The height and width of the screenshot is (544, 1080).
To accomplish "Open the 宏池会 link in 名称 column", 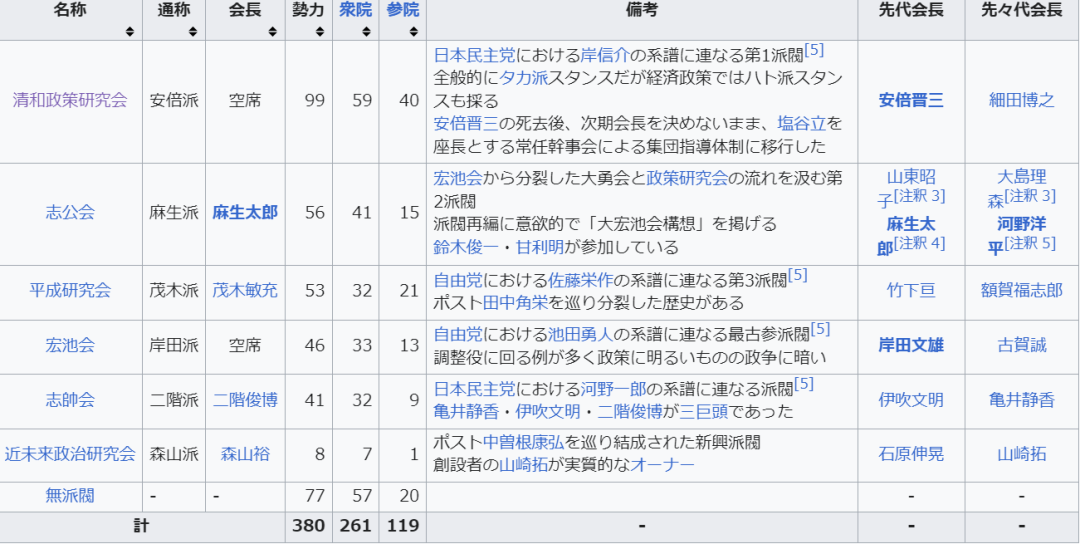I will point(70,345).
